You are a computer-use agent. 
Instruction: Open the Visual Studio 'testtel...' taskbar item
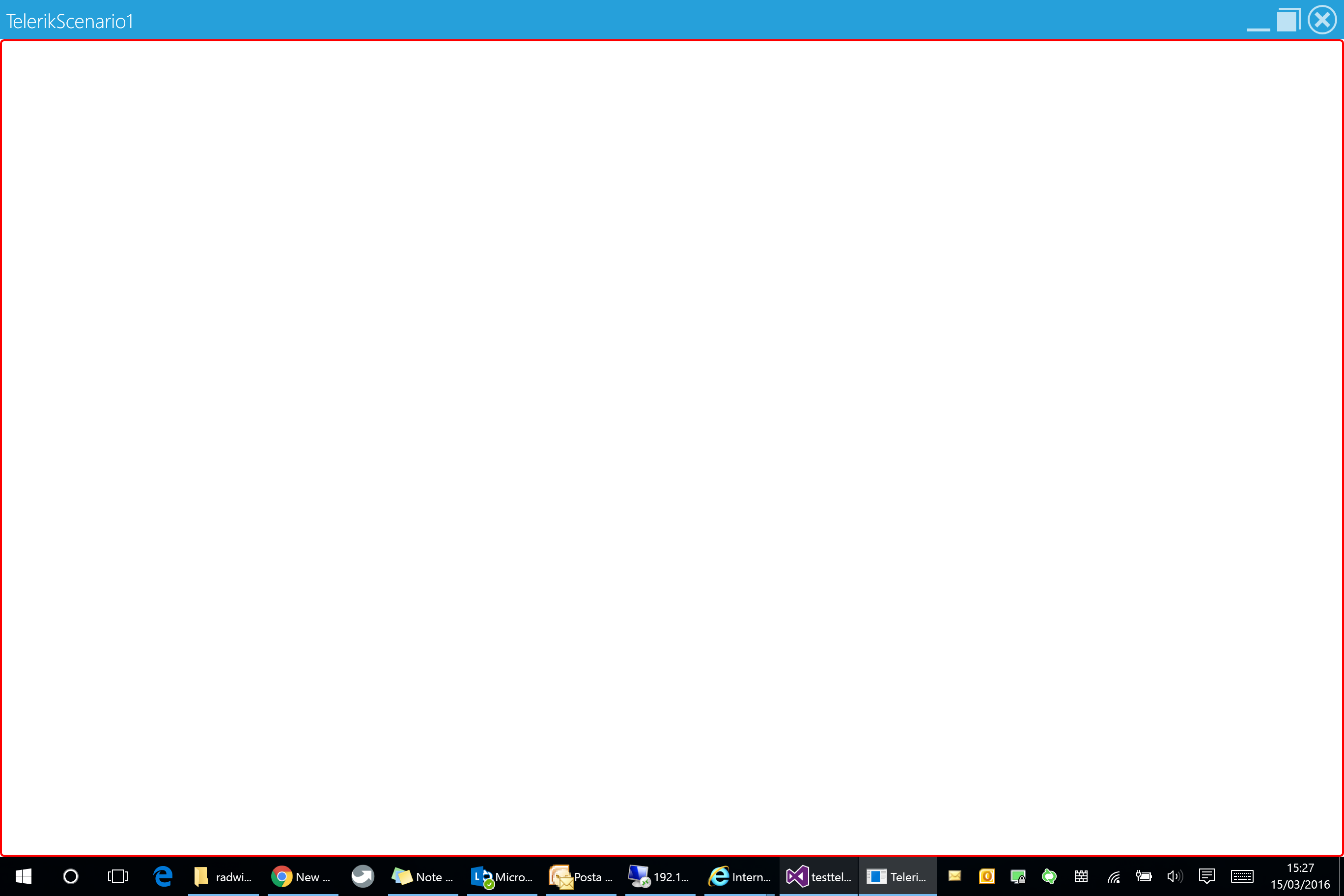tap(818, 876)
